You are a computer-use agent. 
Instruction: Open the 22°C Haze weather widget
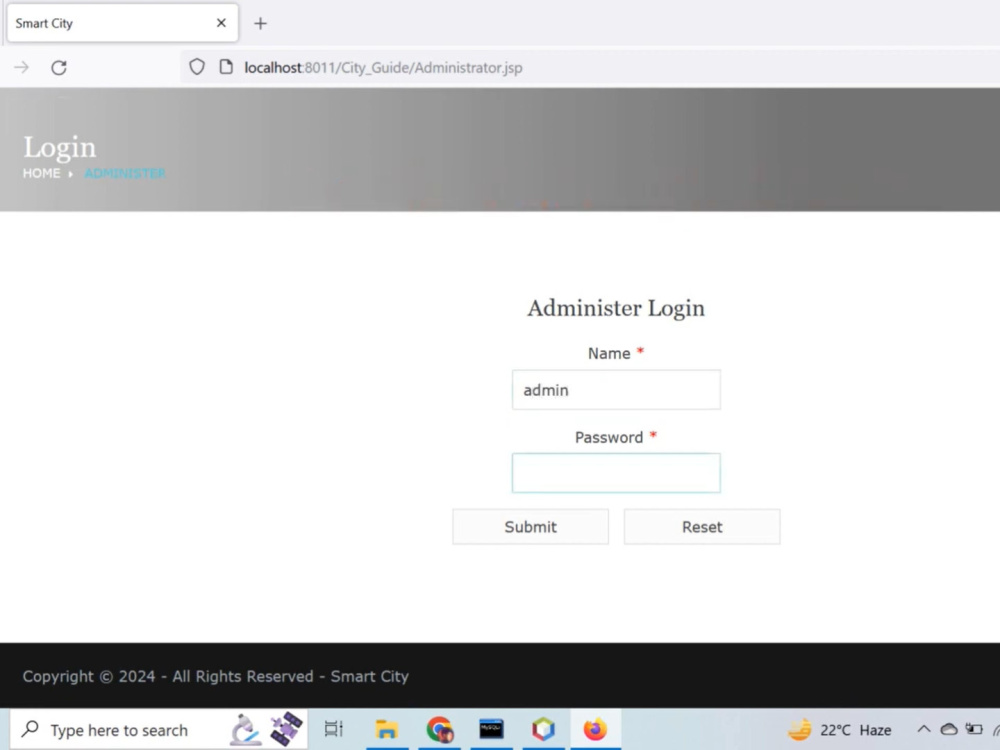coord(839,730)
